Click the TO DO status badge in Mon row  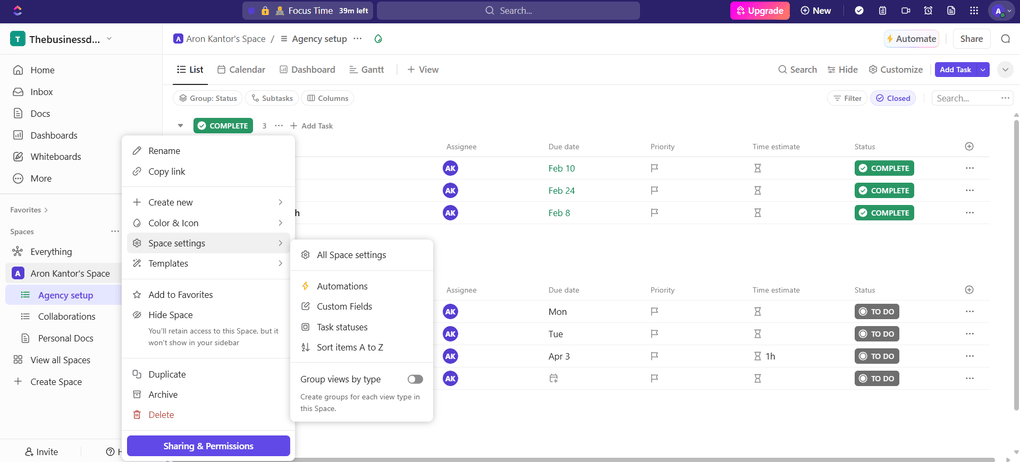point(877,312)
